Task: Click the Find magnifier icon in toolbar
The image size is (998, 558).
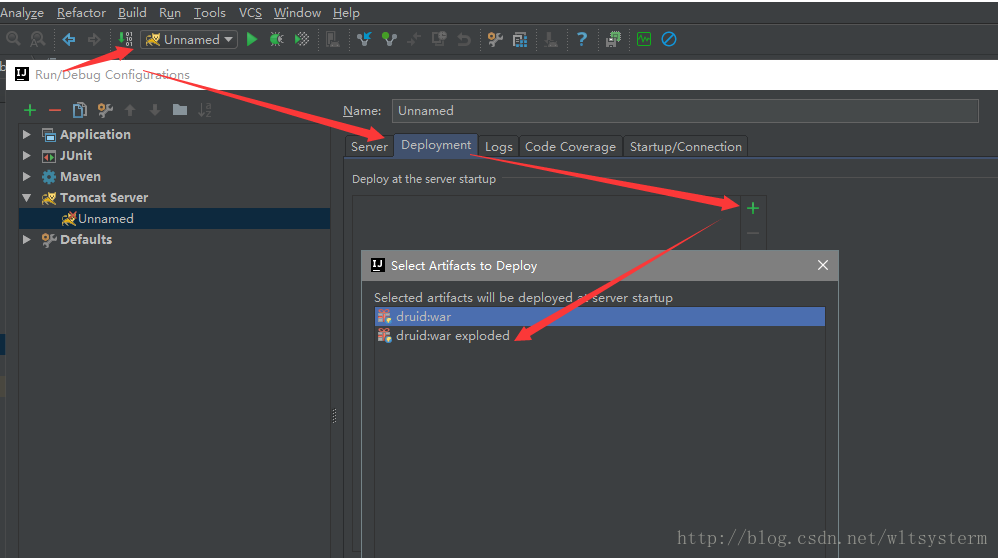Action: click(13, 39)
